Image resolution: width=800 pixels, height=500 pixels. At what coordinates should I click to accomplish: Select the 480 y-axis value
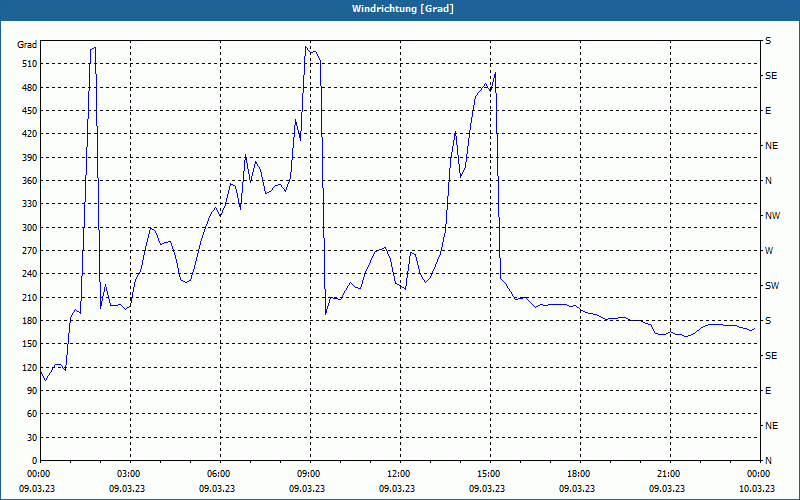[30, 87]
